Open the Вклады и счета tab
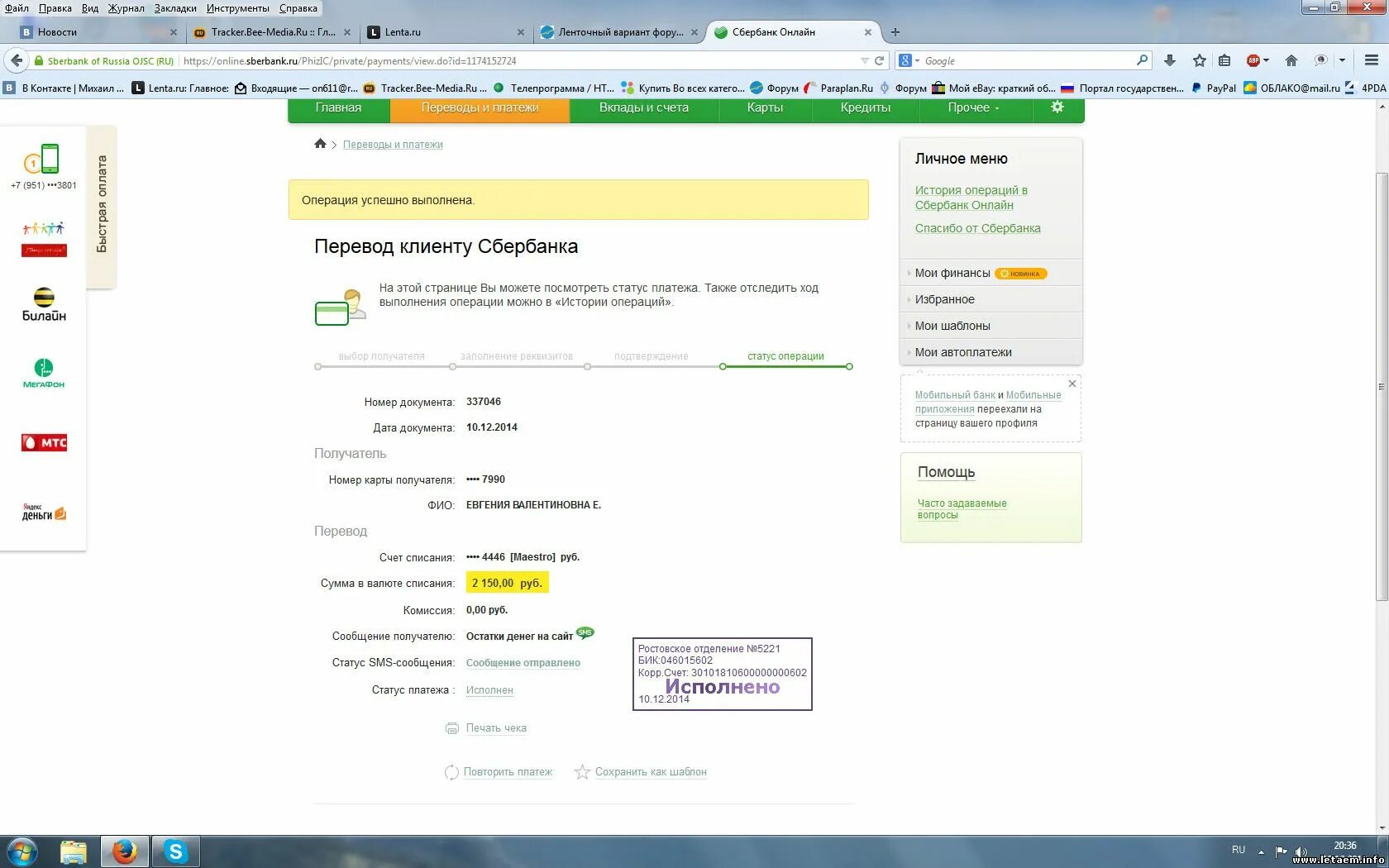1389x868 pixels. click(644, 107)
